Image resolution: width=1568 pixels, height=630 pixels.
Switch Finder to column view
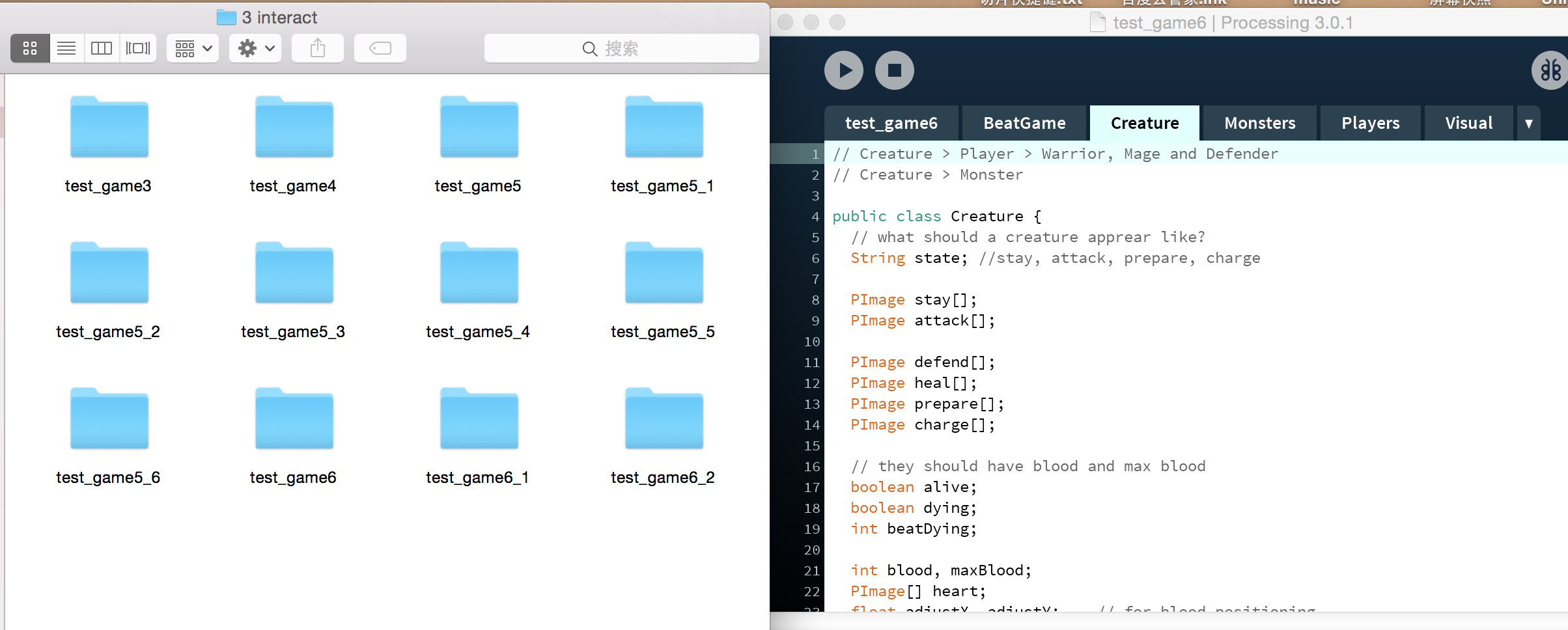click(x=102, y=48)
